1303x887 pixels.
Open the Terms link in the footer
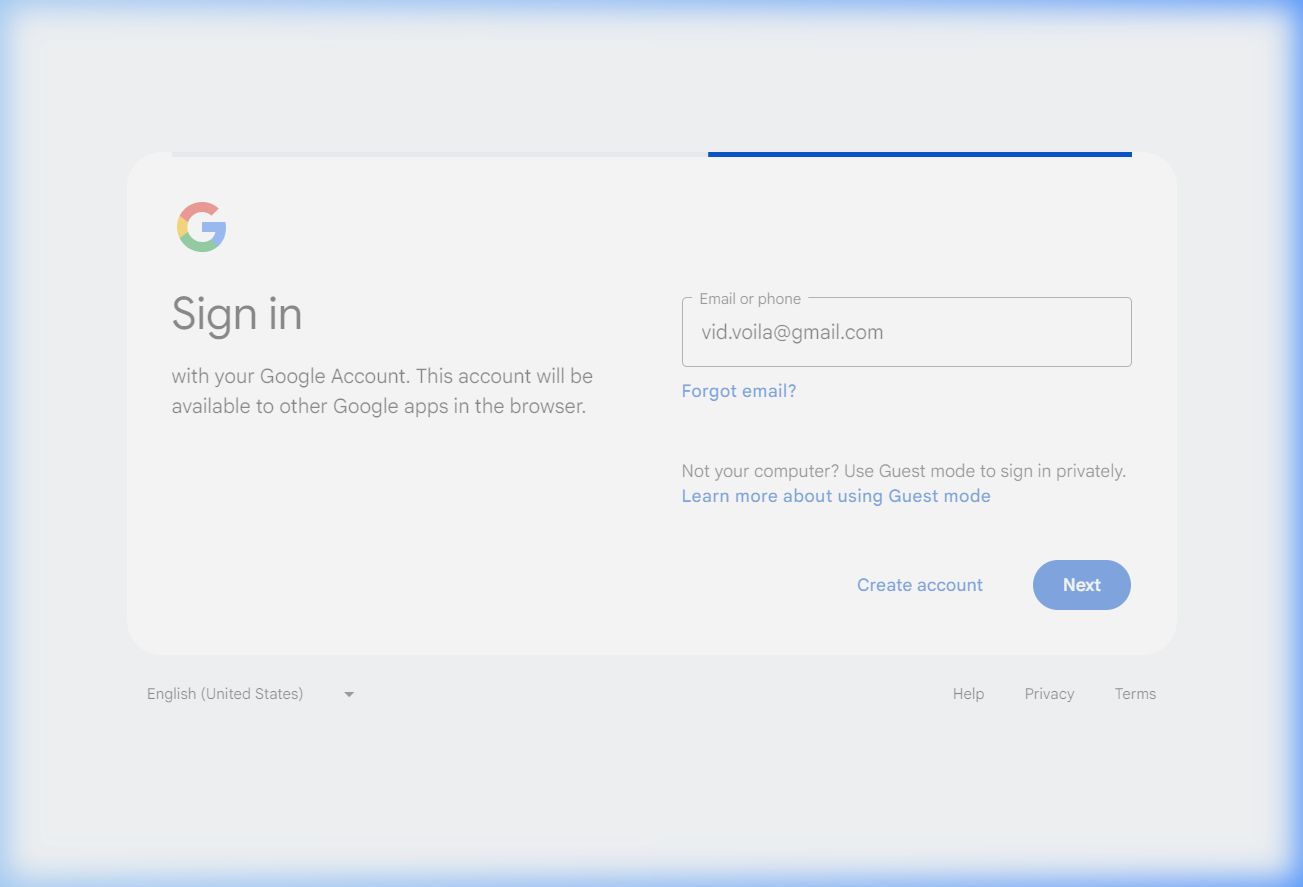click(x=1135, y=694)
